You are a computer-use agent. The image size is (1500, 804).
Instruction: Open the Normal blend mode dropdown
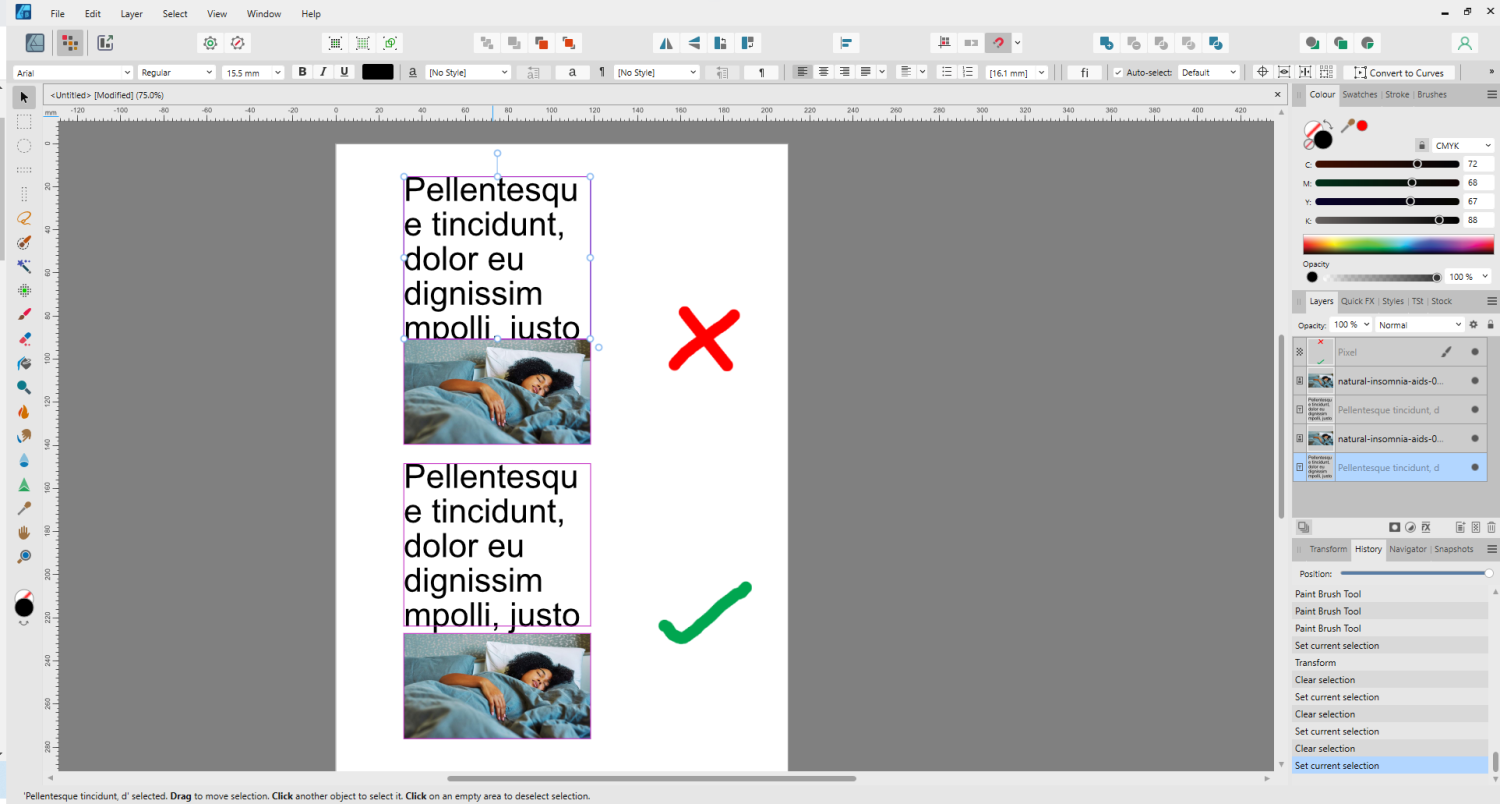pyautogui.click(x=1419, y=325)
